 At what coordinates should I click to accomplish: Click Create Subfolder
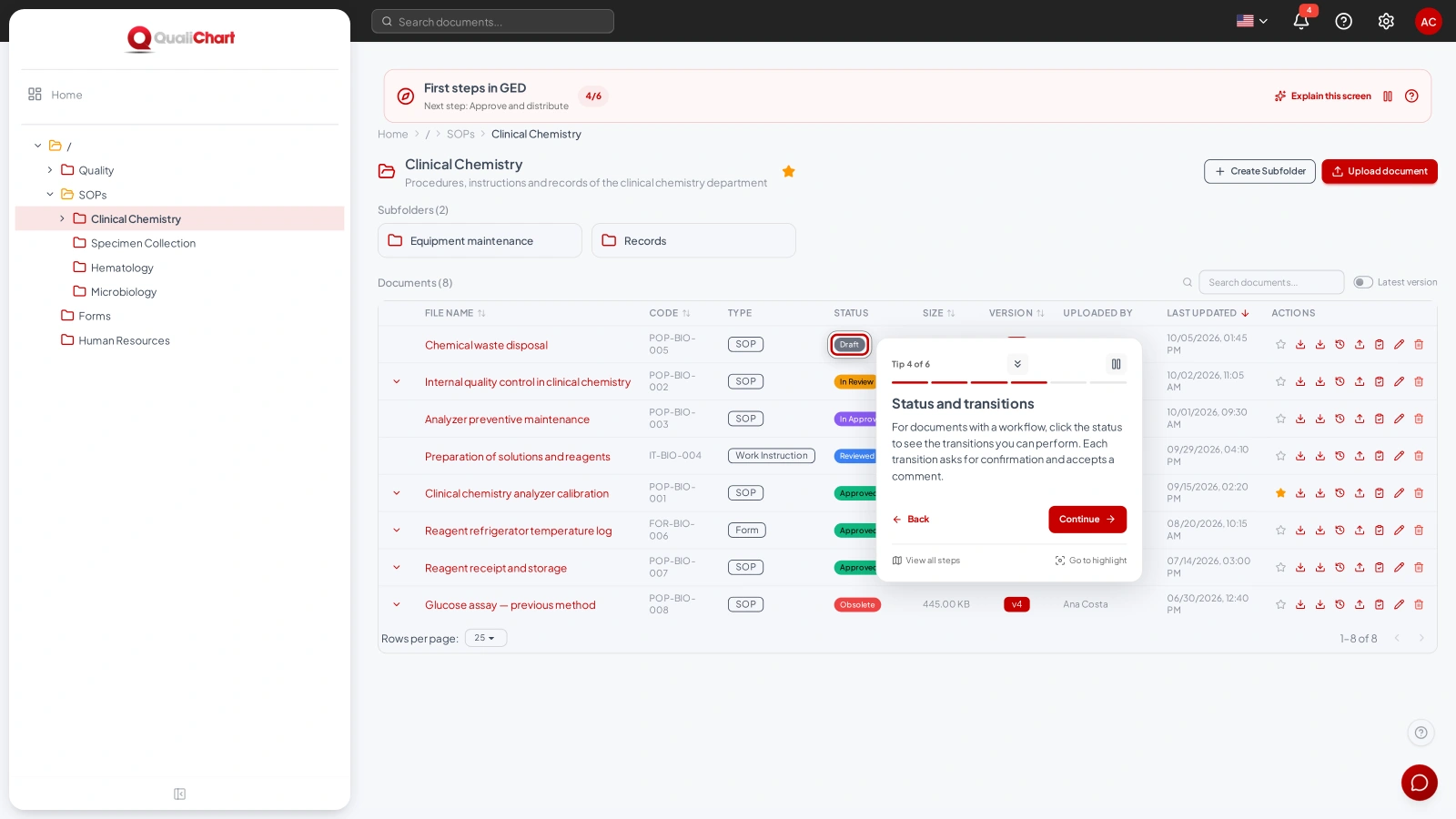1259,171
